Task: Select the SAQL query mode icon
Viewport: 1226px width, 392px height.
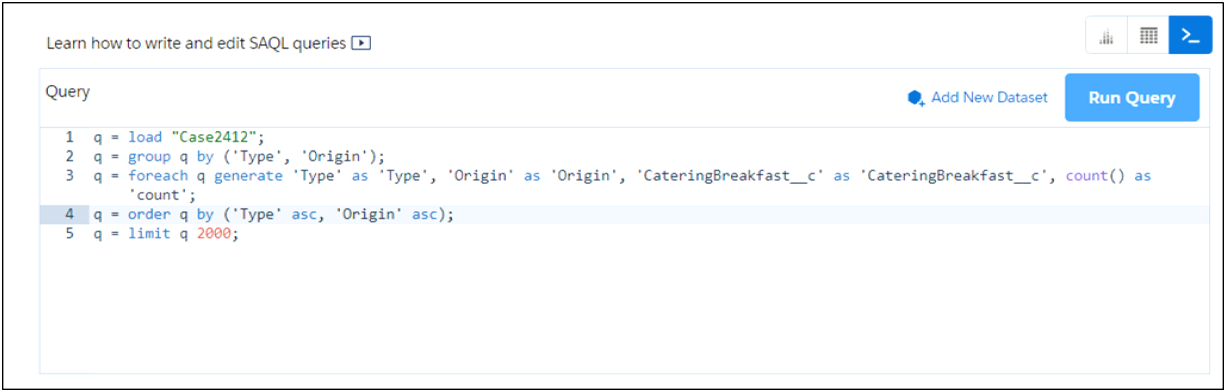Action: tap(1190, 36)
